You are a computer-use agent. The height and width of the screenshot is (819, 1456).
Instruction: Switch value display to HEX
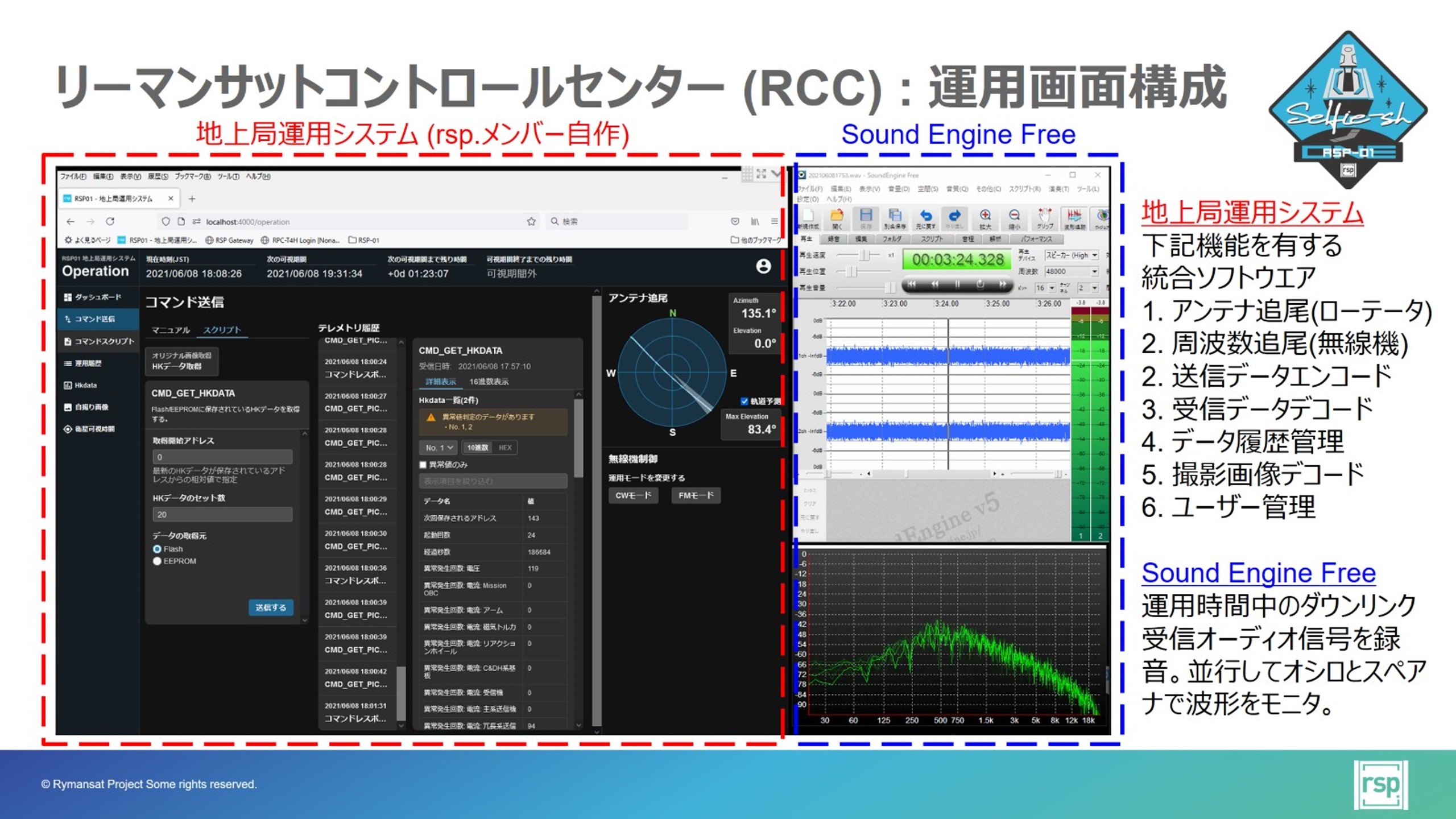click(505, 448)
